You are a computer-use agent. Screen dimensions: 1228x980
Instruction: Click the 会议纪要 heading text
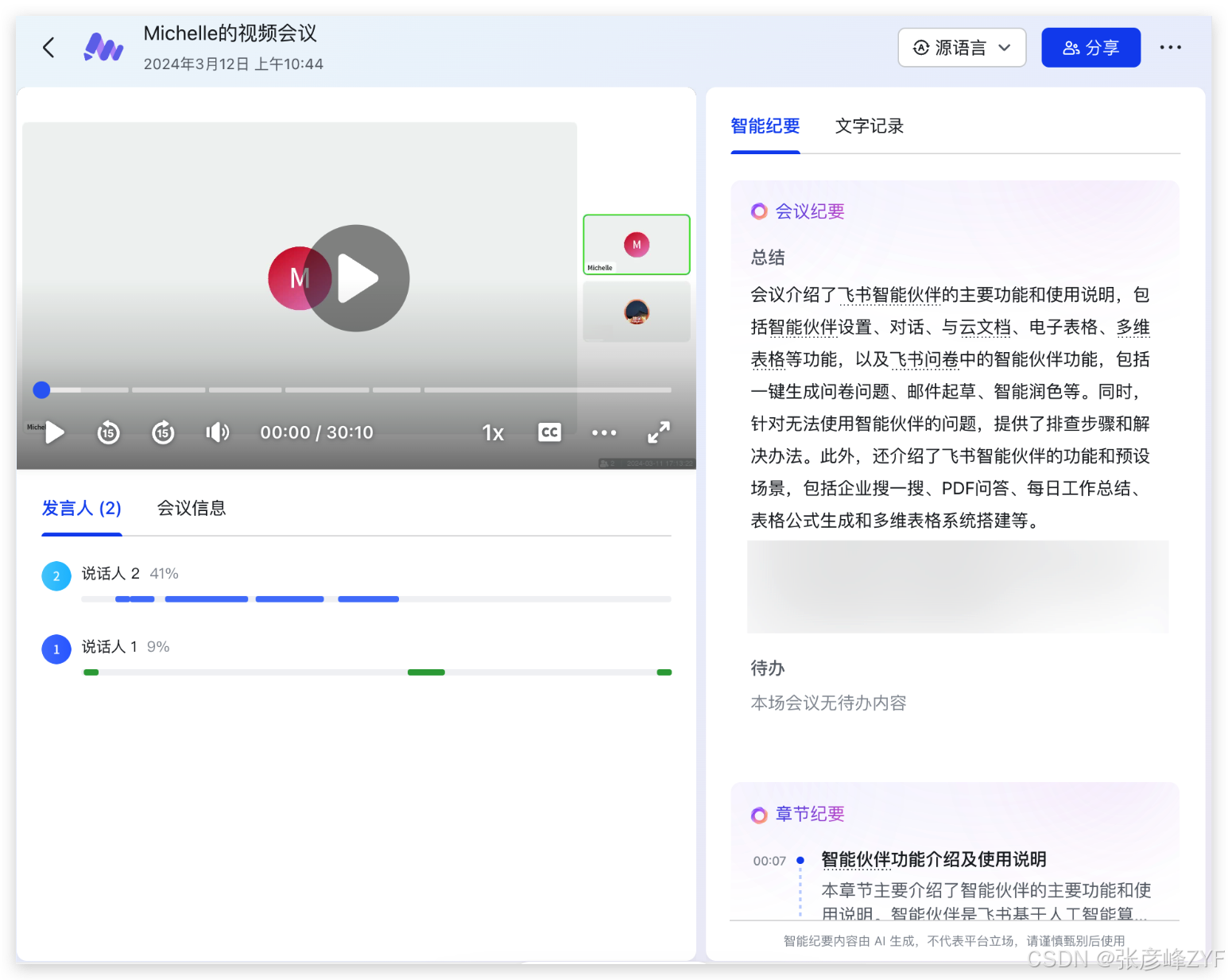click(810, 211)
